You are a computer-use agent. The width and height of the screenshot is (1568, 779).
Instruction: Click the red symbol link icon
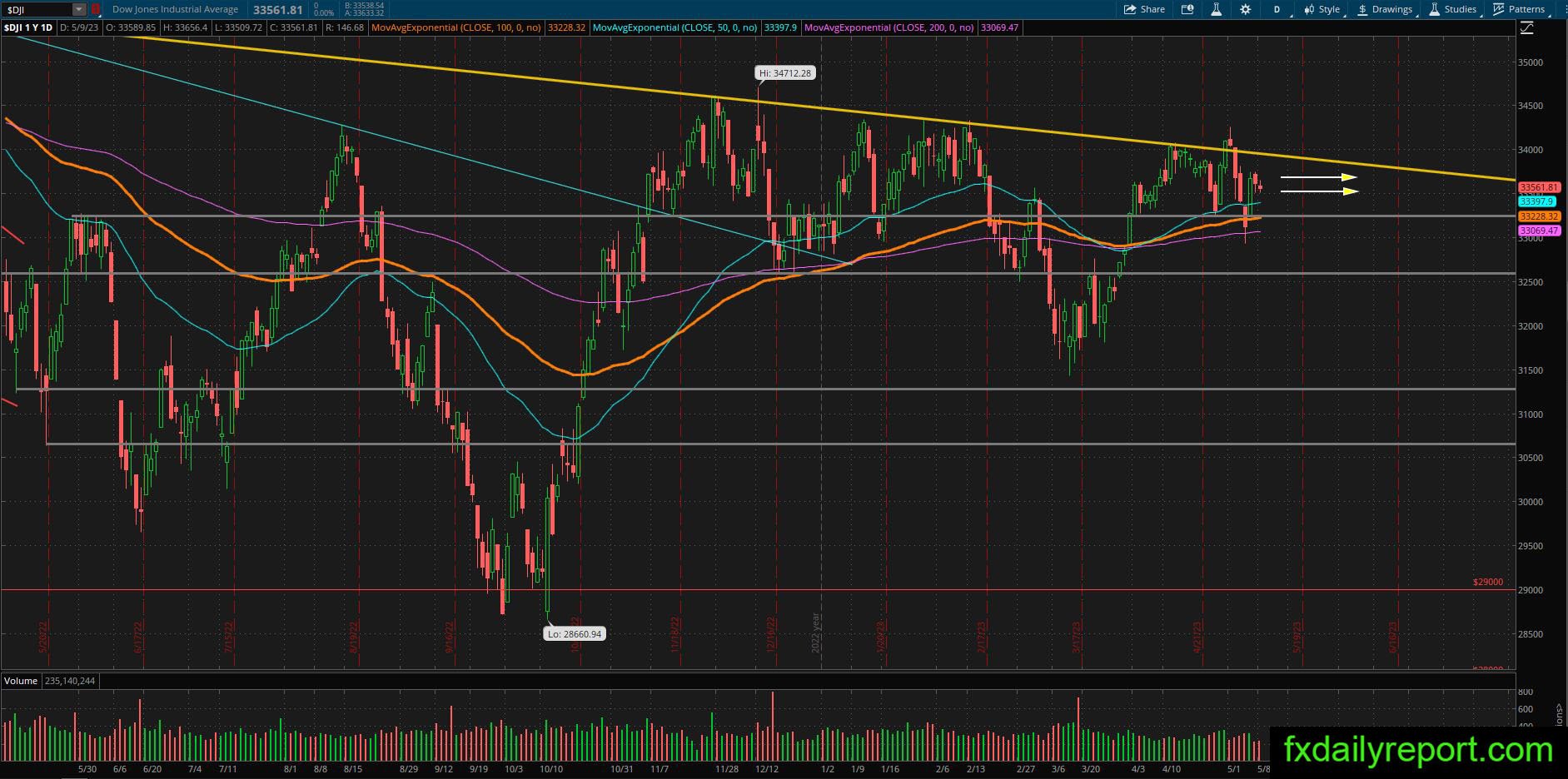coord(95,9)
